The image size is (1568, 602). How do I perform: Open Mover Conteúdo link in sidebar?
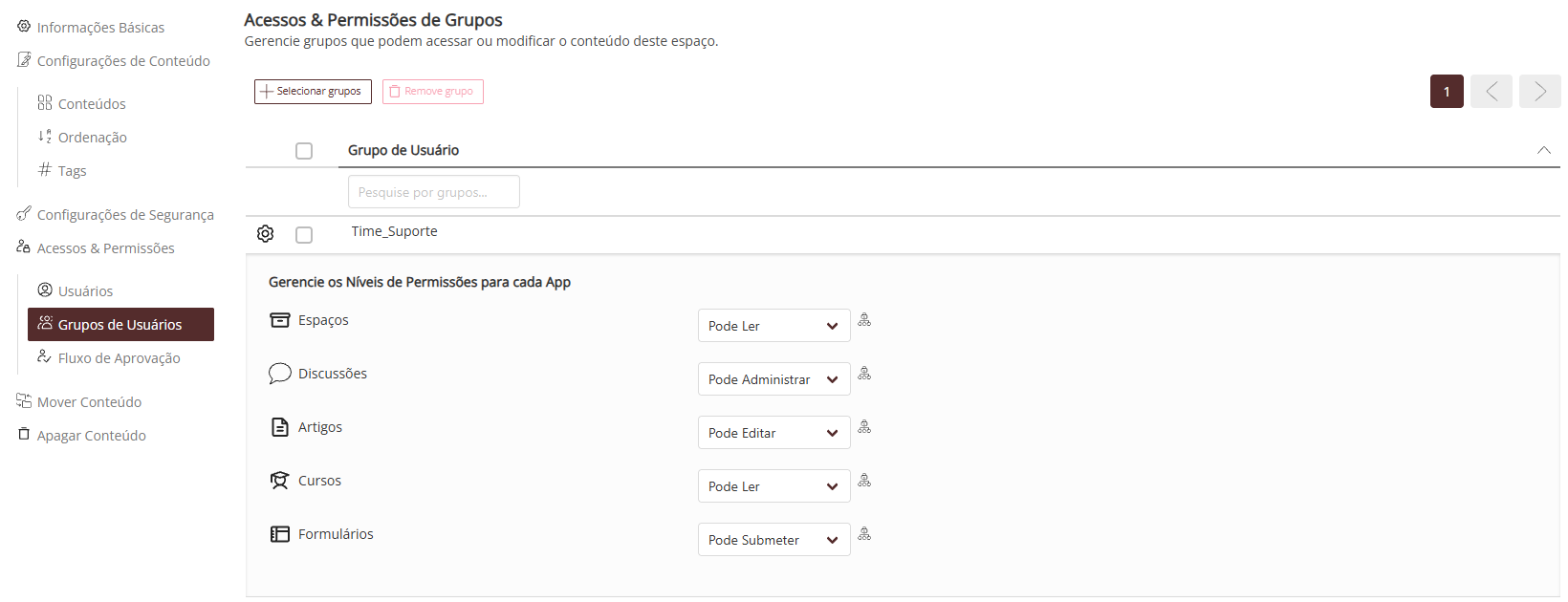(89, 402)
